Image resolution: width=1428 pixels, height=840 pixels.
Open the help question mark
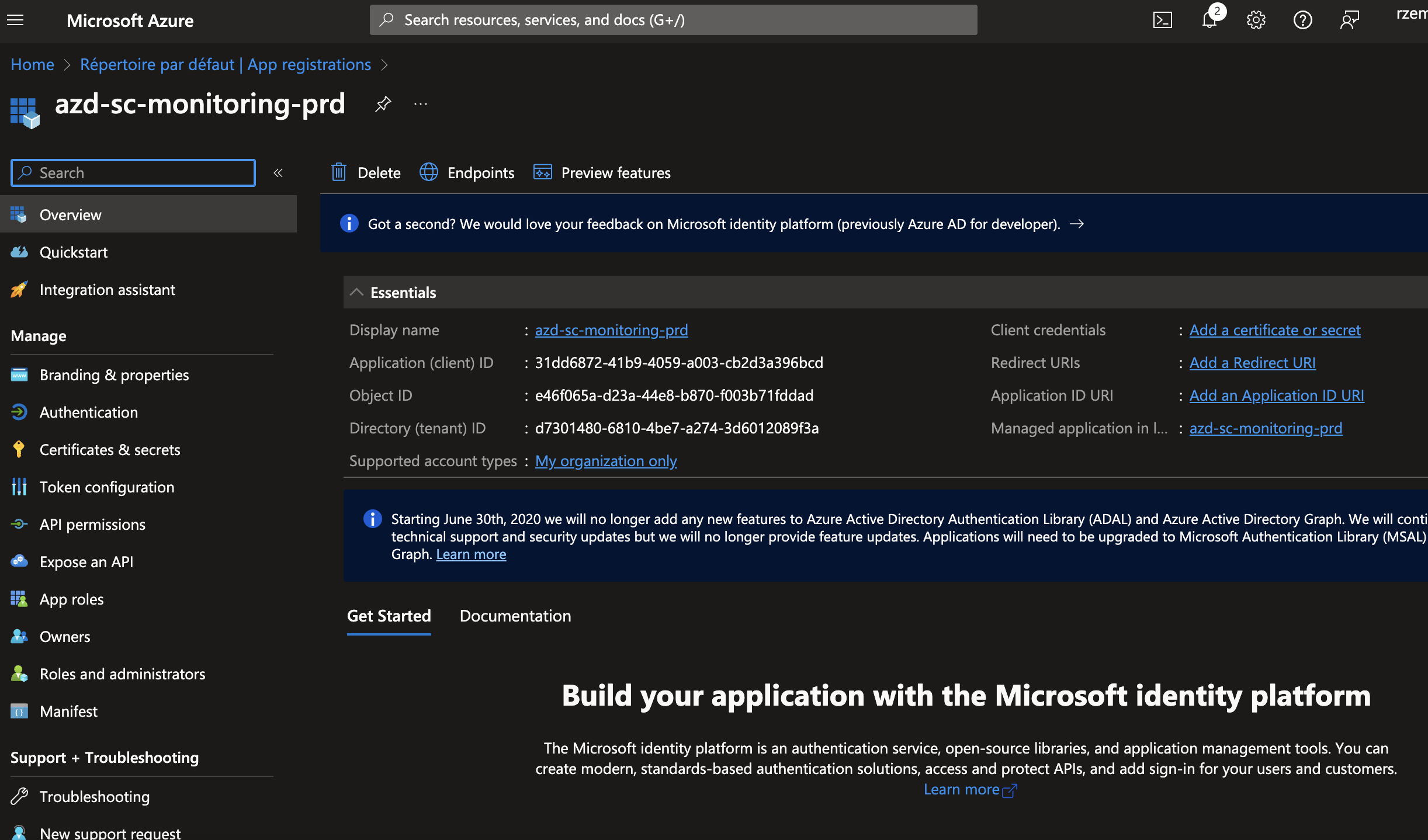click(x=1303, y=20)
